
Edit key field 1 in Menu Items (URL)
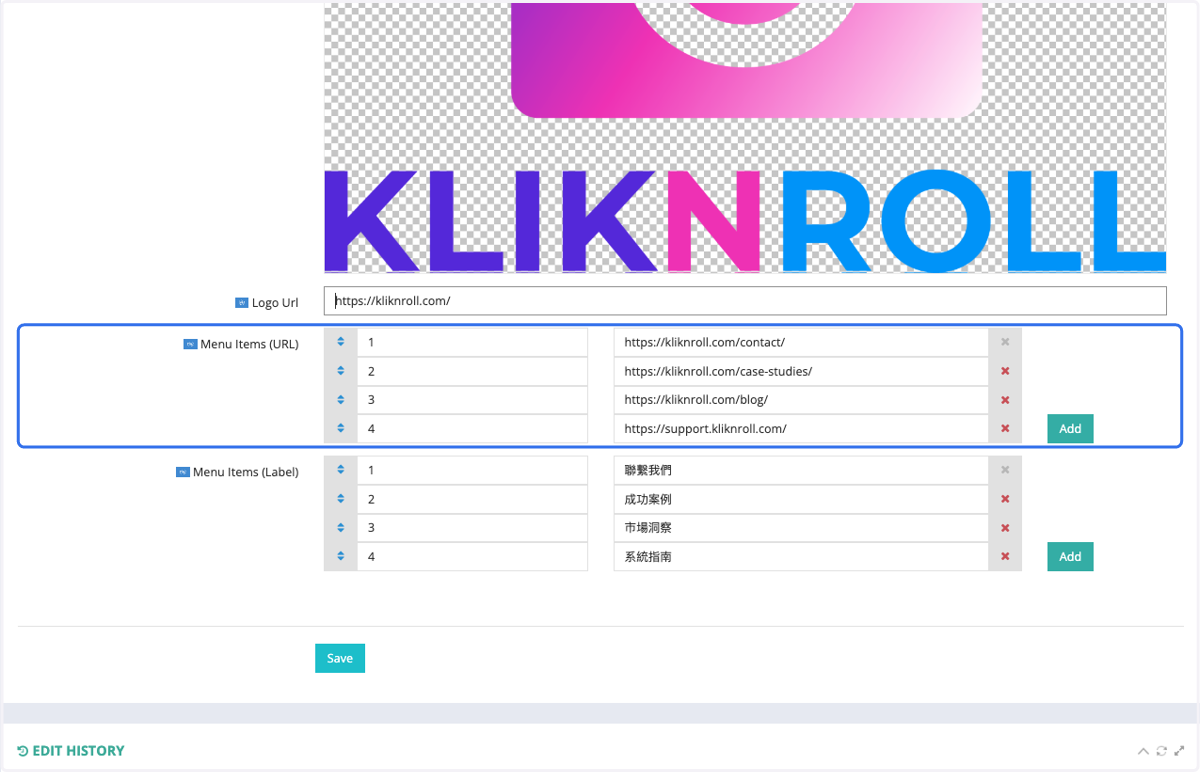472,342
